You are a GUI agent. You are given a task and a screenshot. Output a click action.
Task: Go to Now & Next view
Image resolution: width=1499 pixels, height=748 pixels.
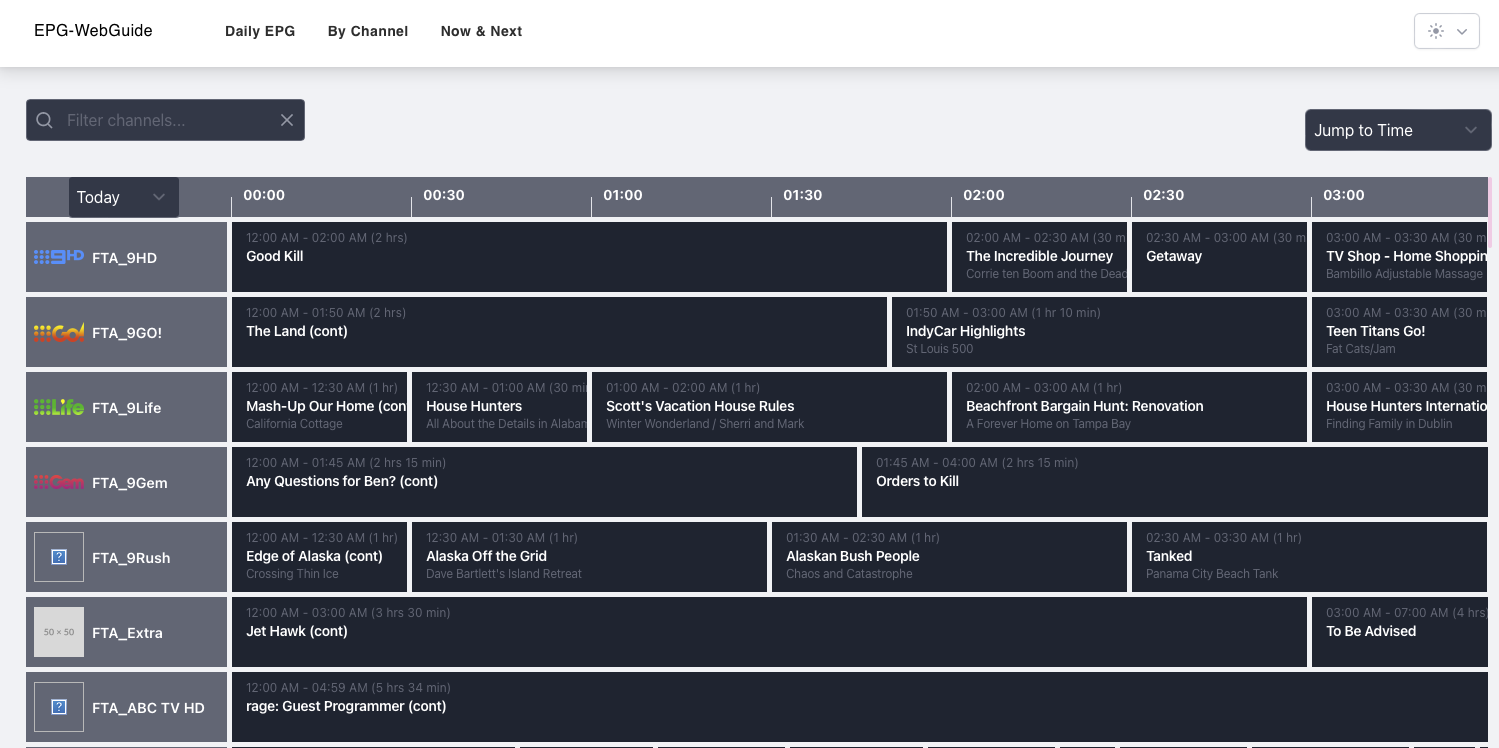481,31
